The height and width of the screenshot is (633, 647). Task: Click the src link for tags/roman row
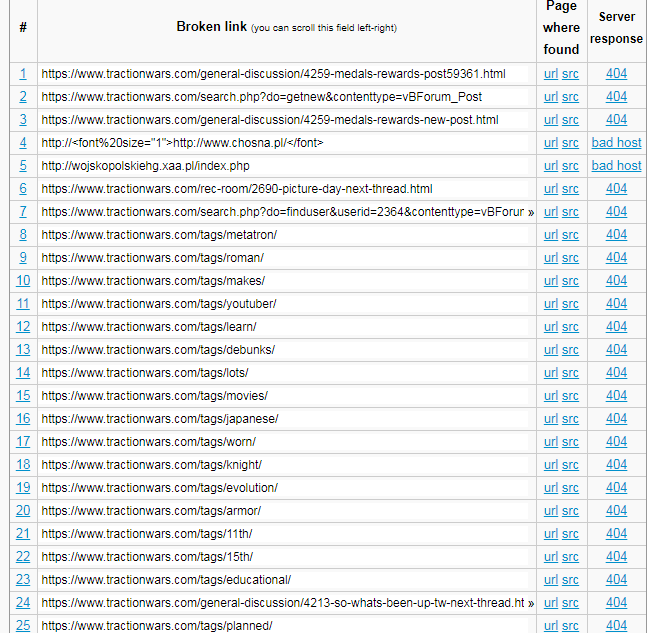click(570, 258)
